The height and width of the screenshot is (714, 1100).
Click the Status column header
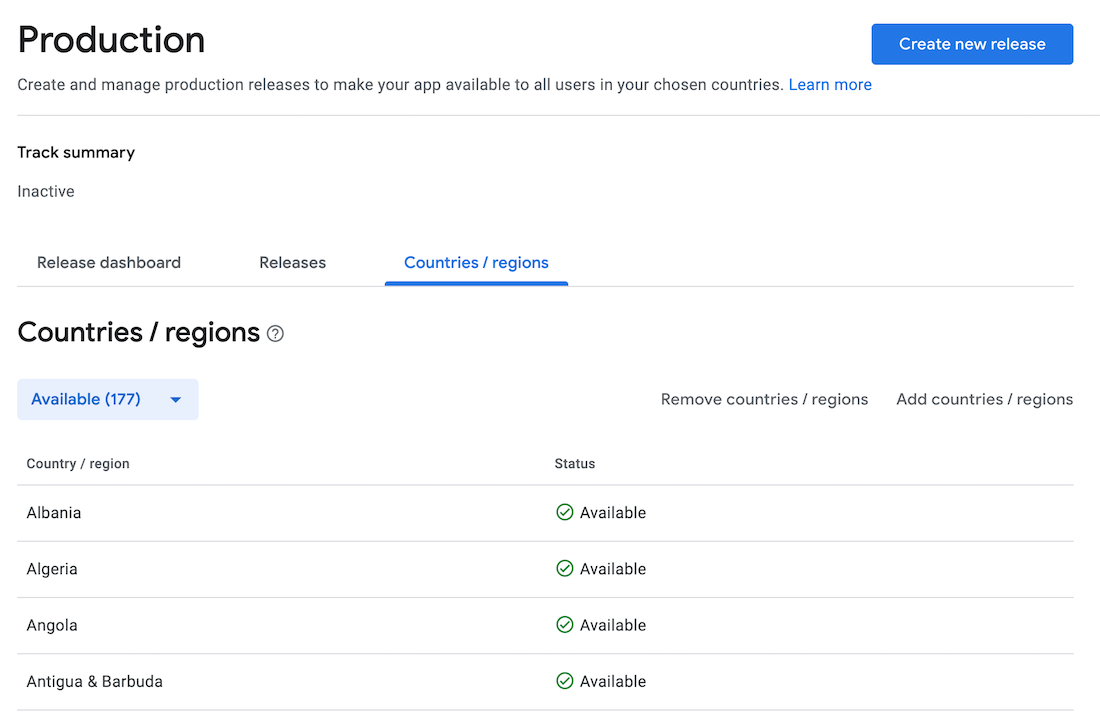pyautogui.click(x=575, y=464)
